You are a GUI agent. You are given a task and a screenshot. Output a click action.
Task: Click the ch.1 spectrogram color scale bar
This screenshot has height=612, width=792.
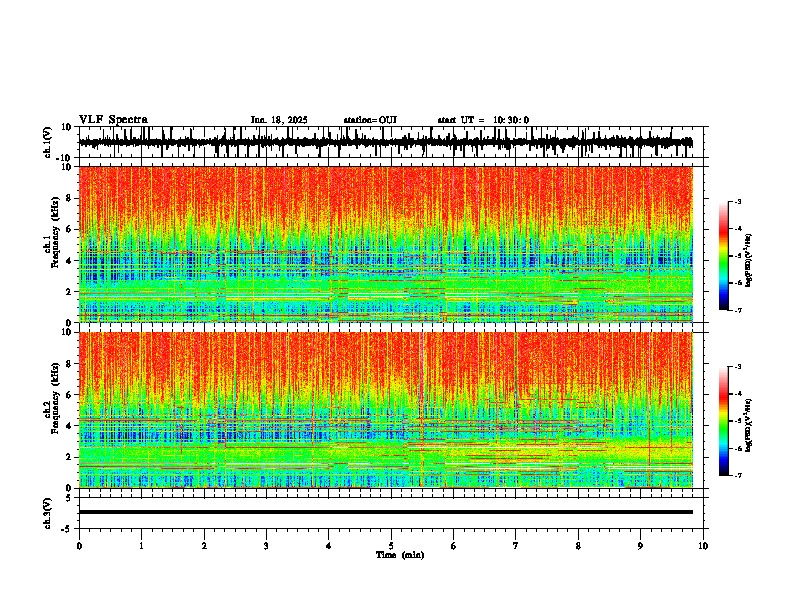pyautogui.click(x=723, y=256)
